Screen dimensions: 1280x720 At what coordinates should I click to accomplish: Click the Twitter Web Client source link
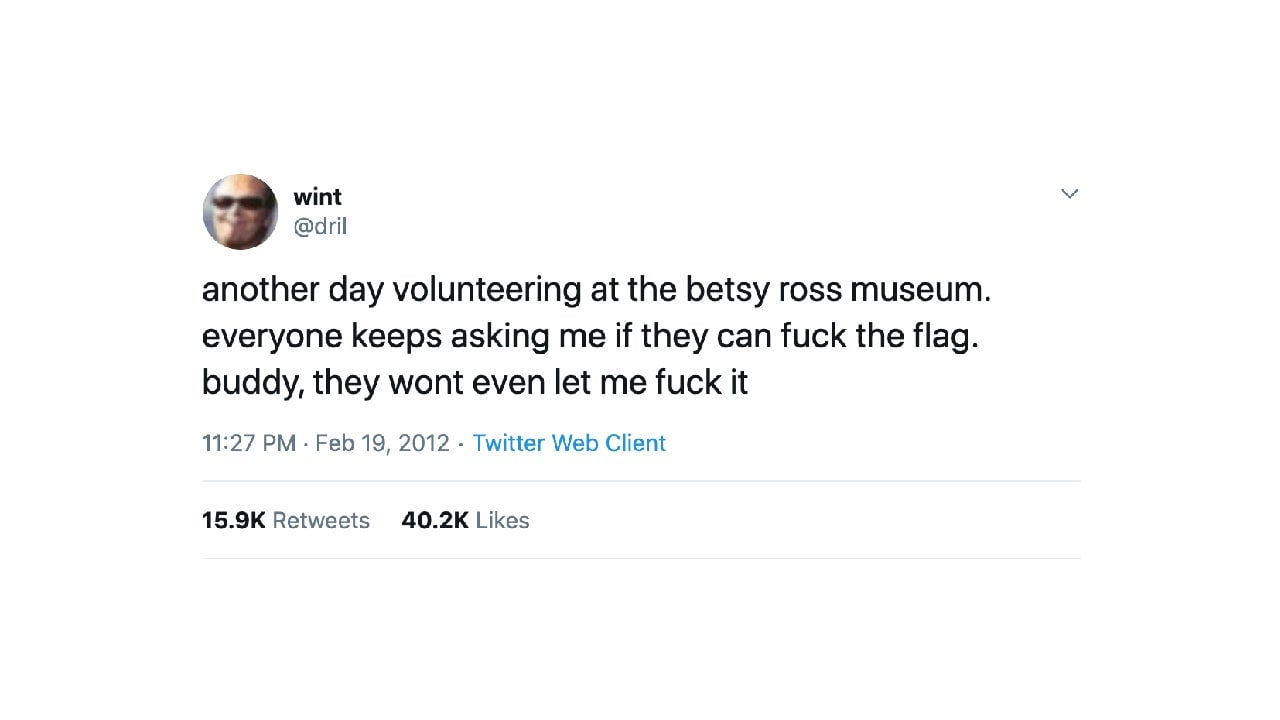569,443
